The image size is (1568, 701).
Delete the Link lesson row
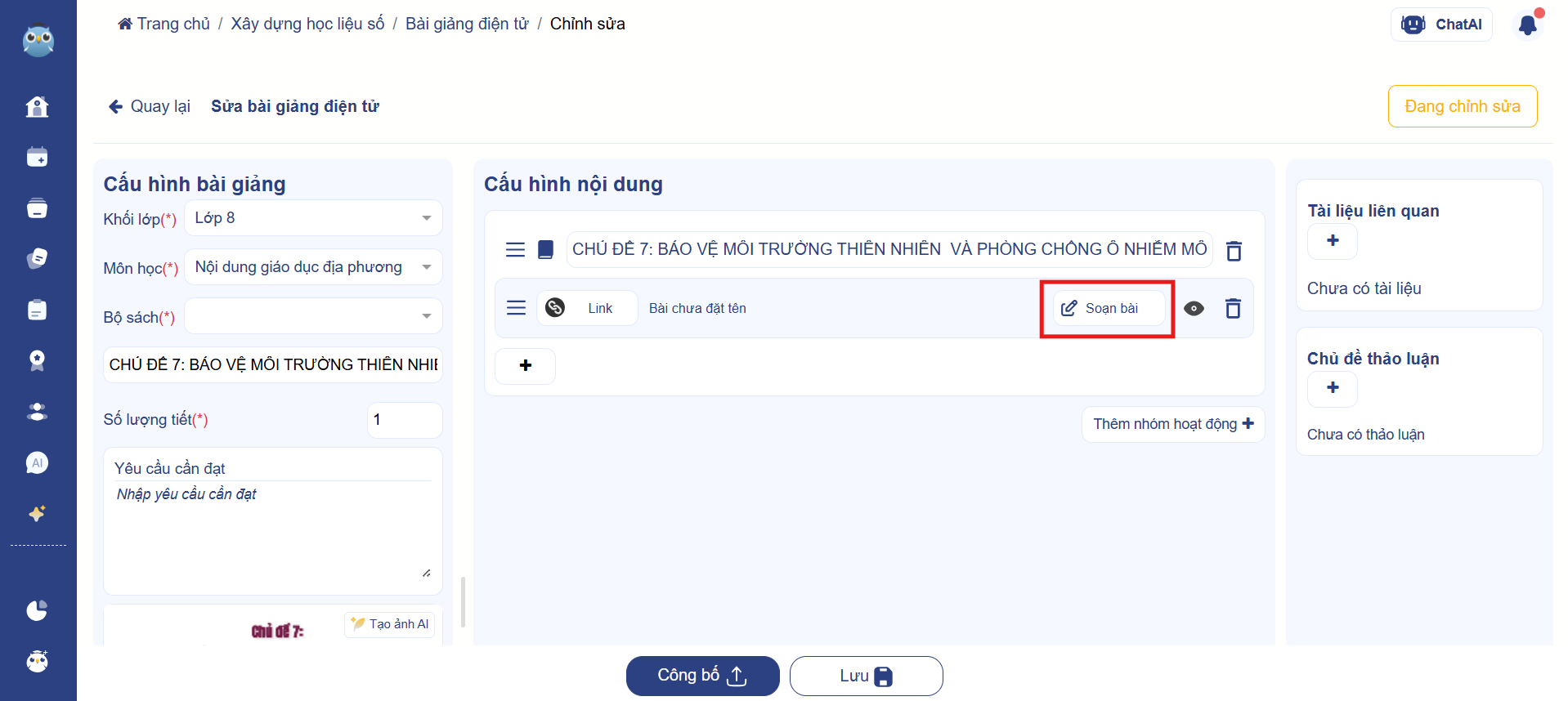tap(1233, 308)
